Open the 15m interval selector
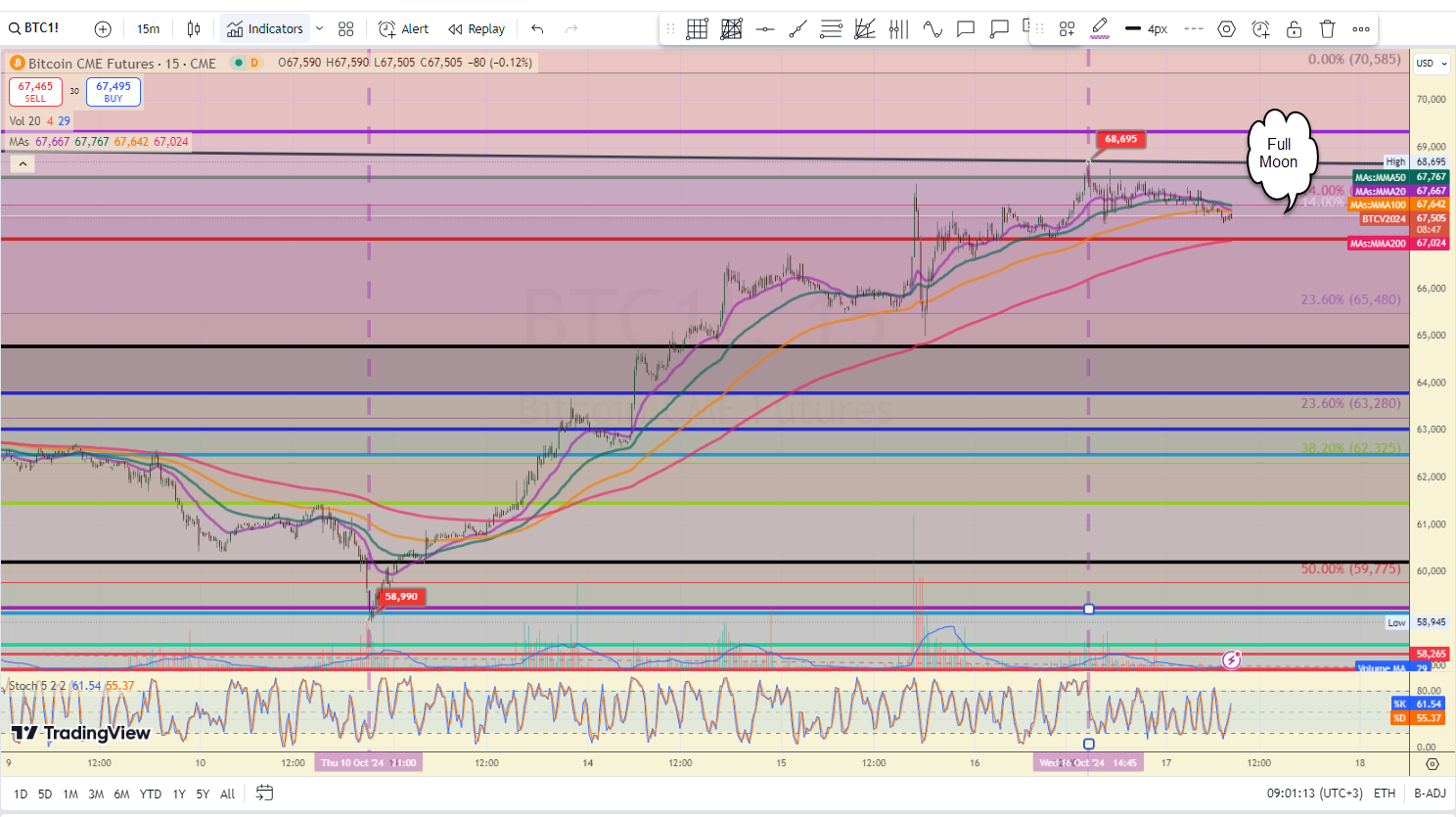This screenshot has height=817, width=1456. (x=148, y=29)
